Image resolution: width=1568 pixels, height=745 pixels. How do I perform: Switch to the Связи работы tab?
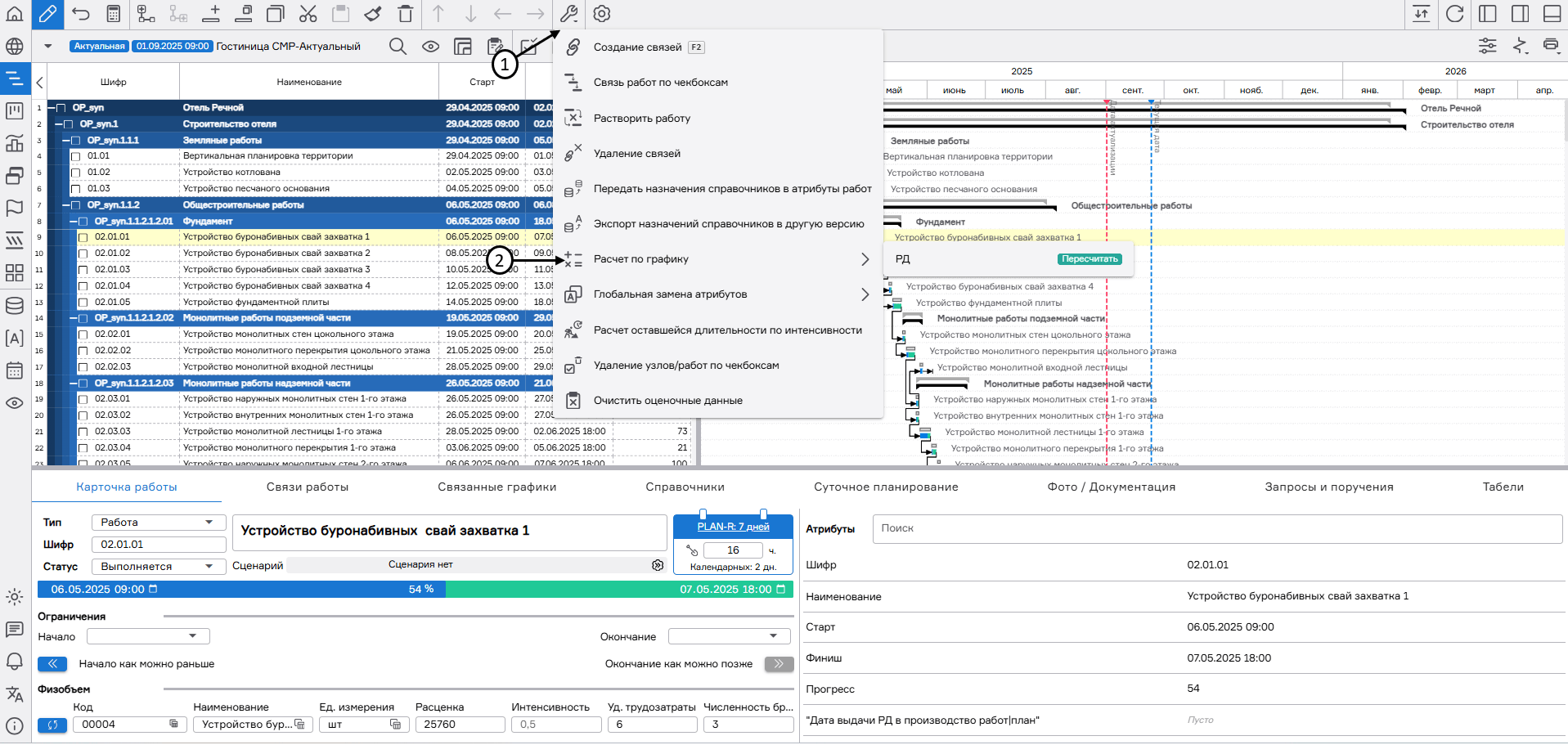307,487
